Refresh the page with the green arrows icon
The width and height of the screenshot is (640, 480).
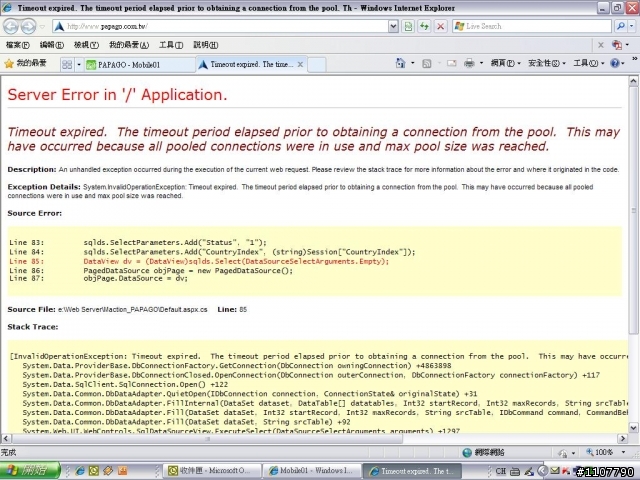(424, 27)
